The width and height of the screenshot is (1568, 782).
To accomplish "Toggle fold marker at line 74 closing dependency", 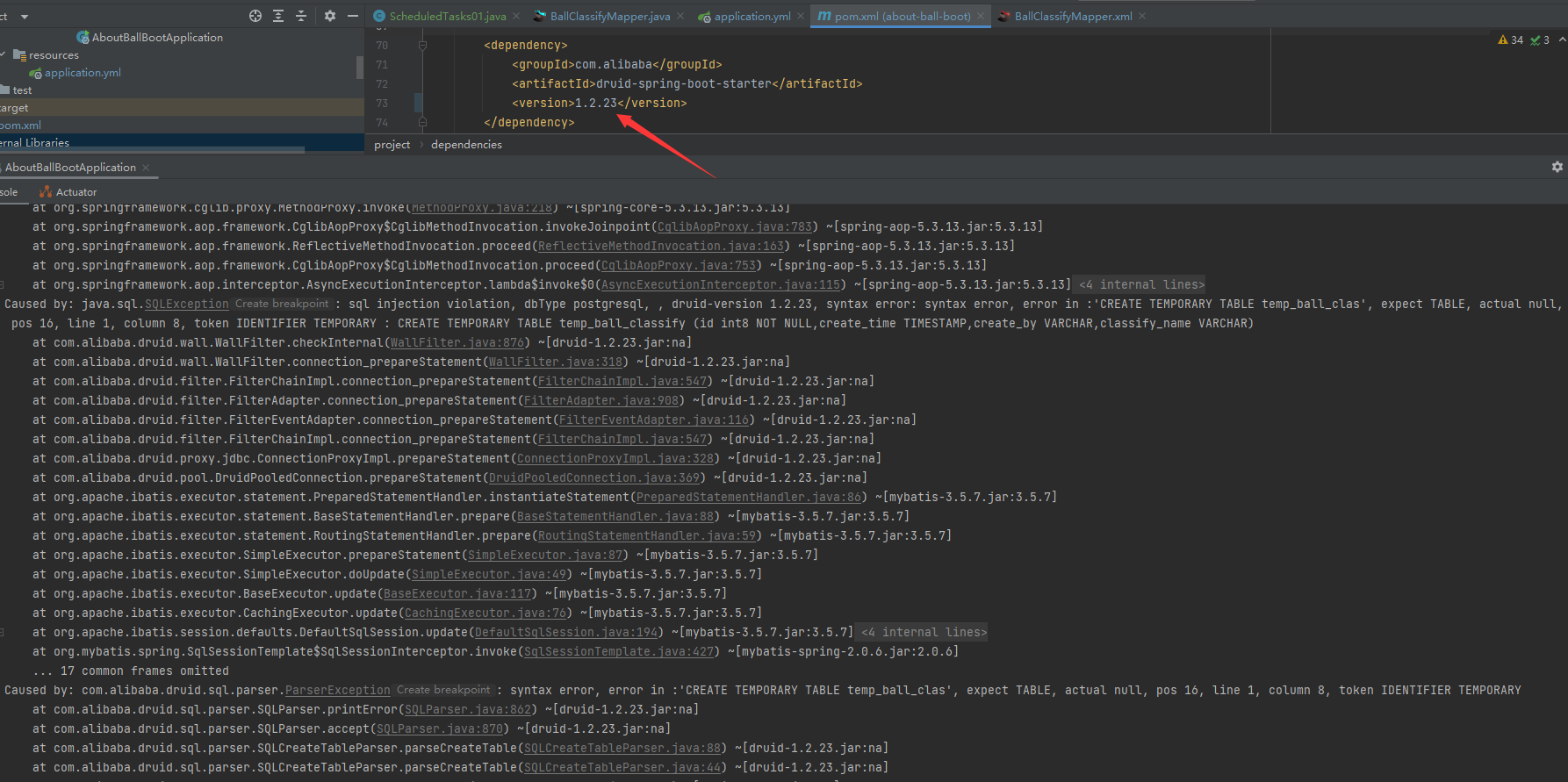I will (422, 122).
